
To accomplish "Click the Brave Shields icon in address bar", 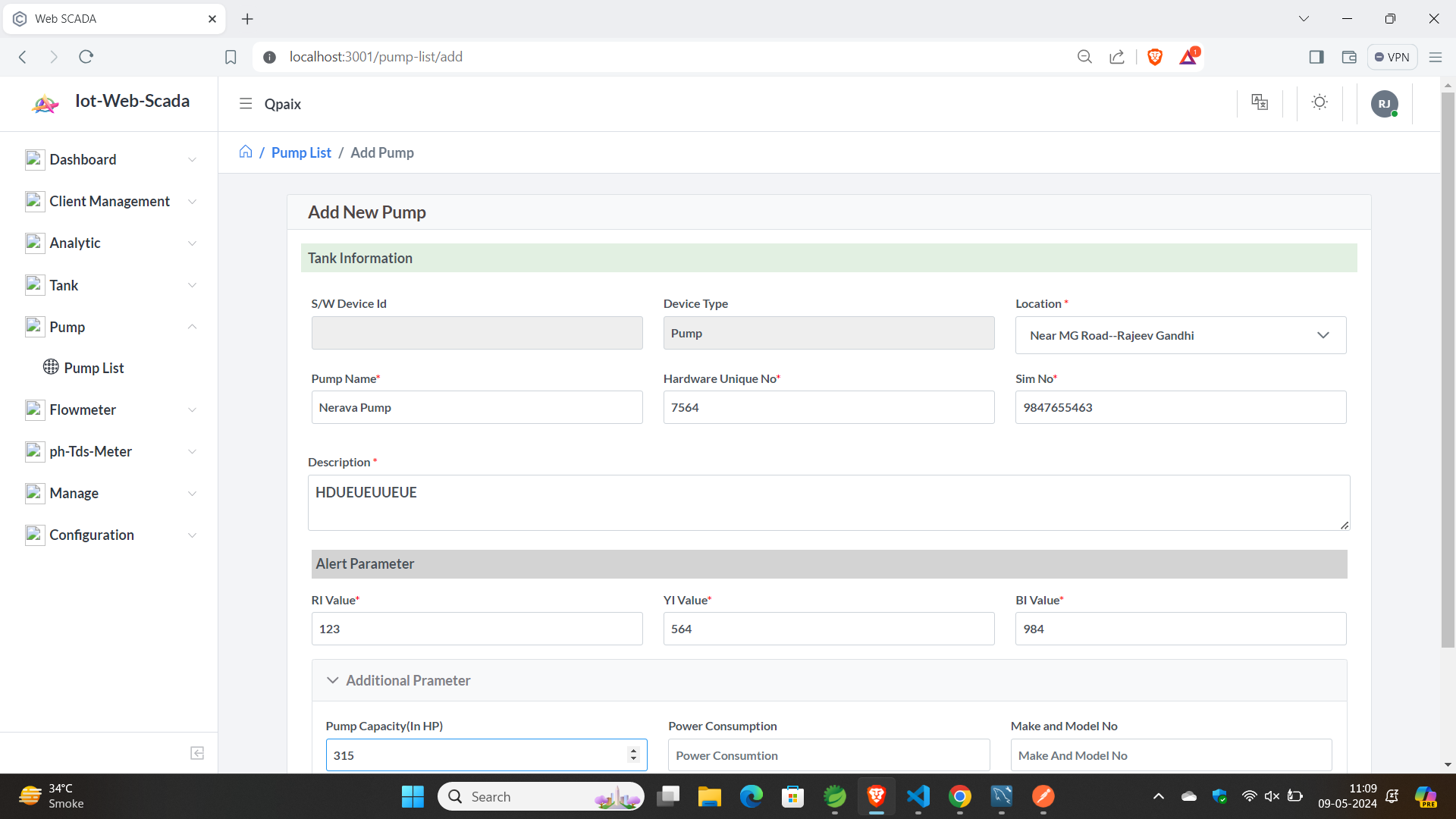I will pyautogui.click(x=1155, y=57).
